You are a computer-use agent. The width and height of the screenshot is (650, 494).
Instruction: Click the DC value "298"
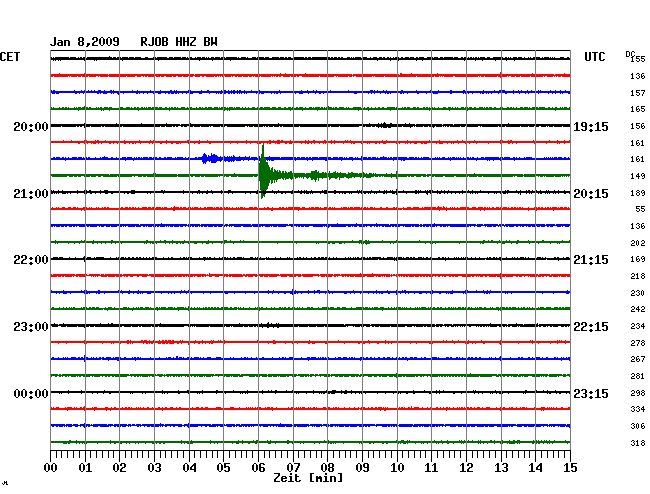point(638,393)
